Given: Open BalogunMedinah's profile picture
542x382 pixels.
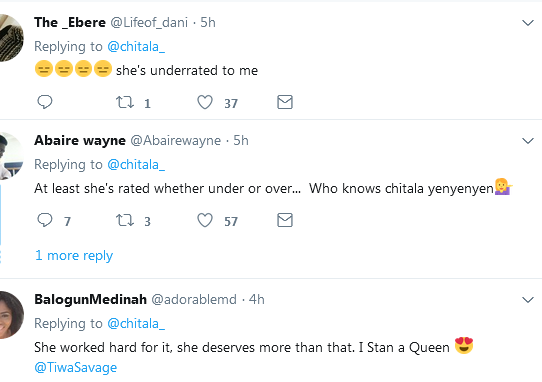Looking at the screenshot, I should [x=10, y=315].
